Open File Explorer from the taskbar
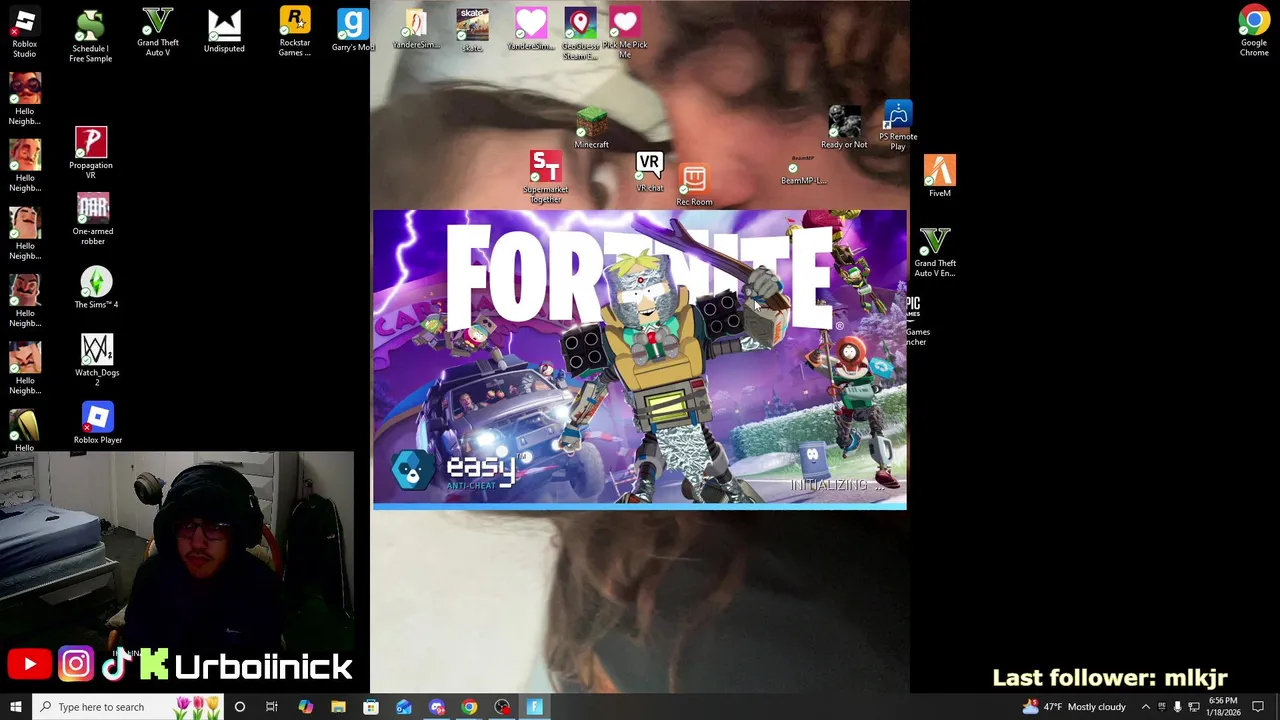The image size is (1280, 720). click(x=338, y=707)
